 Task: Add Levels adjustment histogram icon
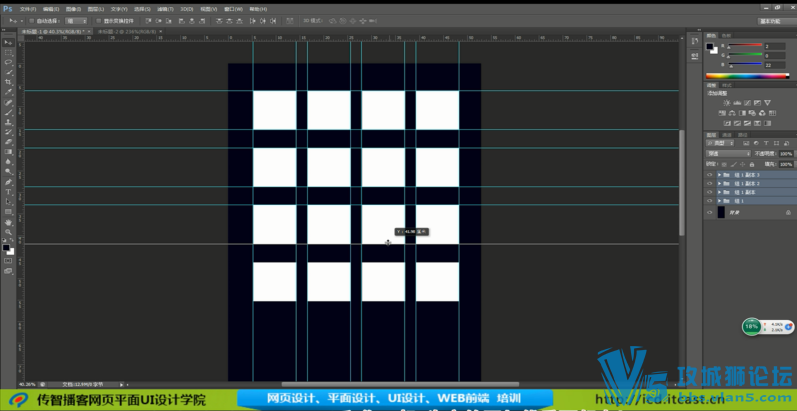737,103
